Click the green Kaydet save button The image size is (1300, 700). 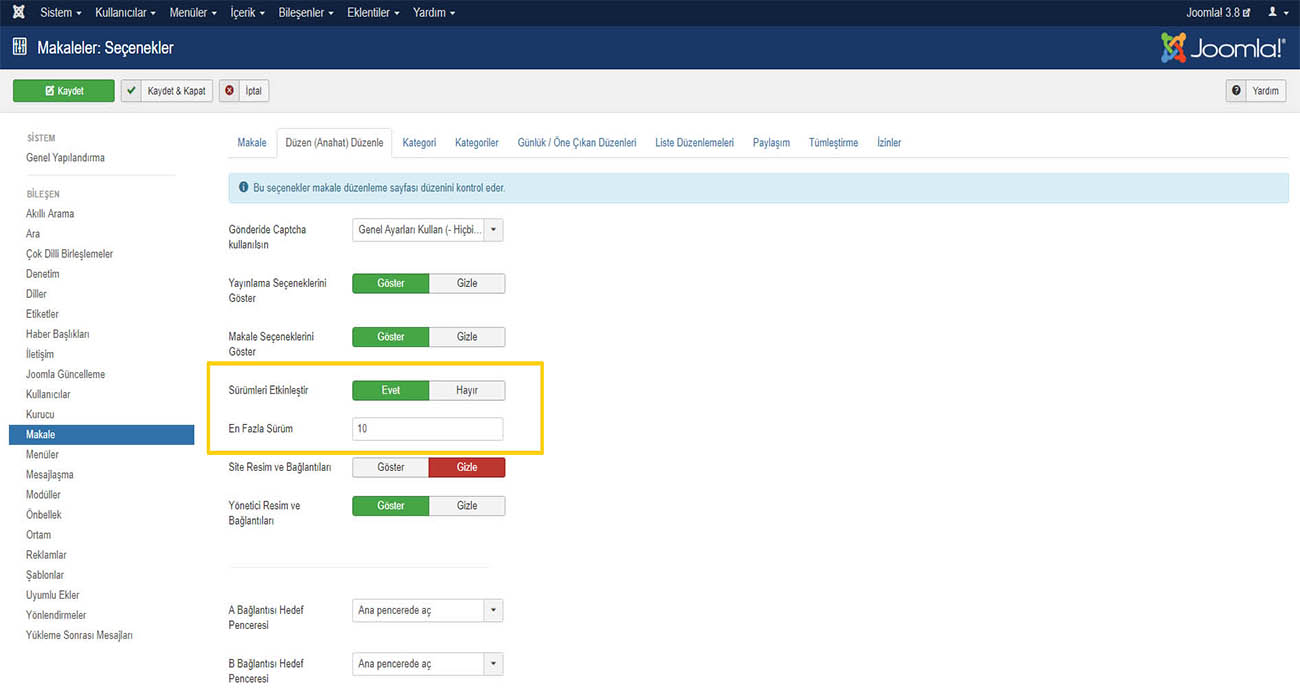click(64, 91)
